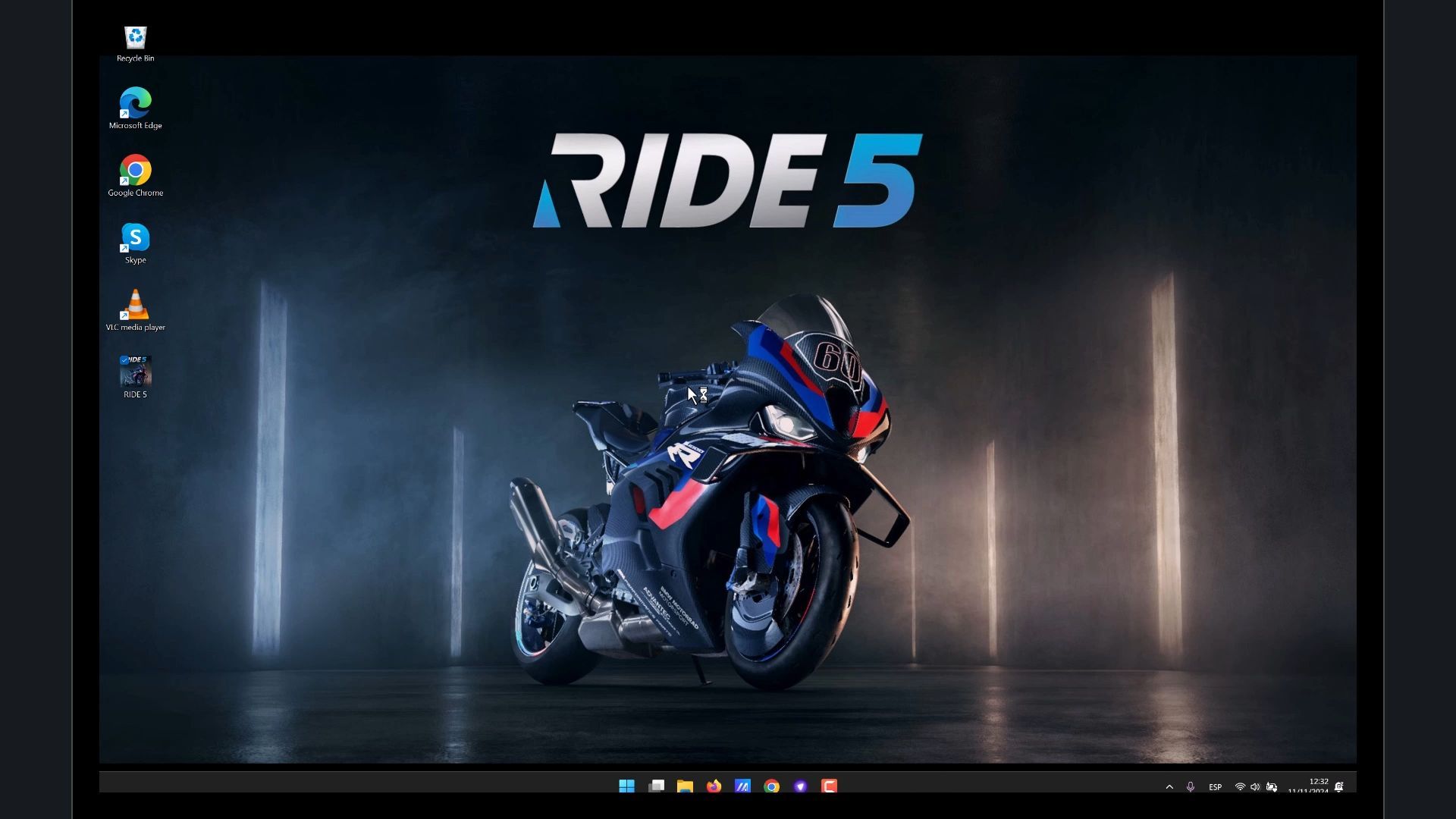Image resolution: width=1456 pixels, height=819 pixels.
Task: Open the volume speaker tray icon
Action: point(1255,787)
